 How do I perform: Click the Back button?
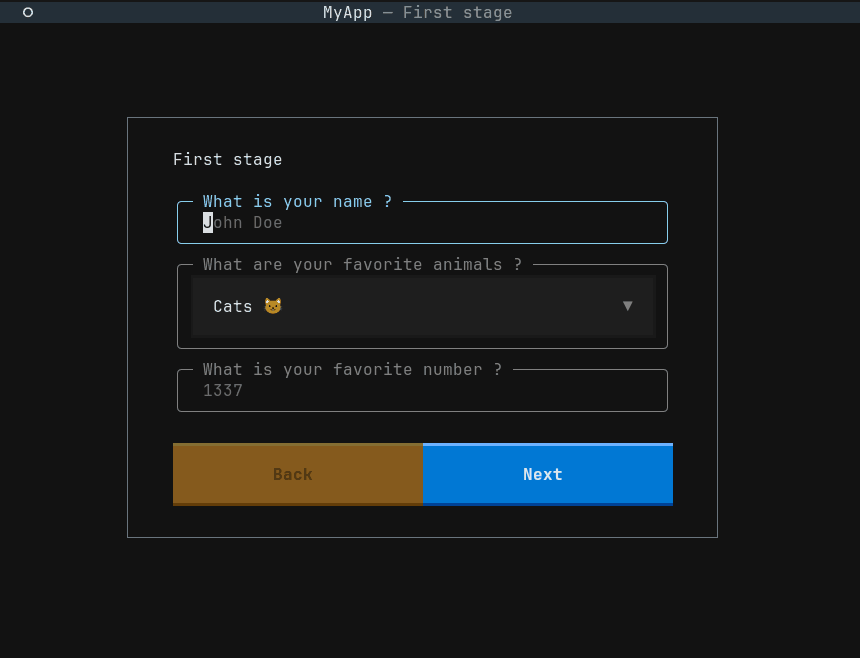[298, 474]
